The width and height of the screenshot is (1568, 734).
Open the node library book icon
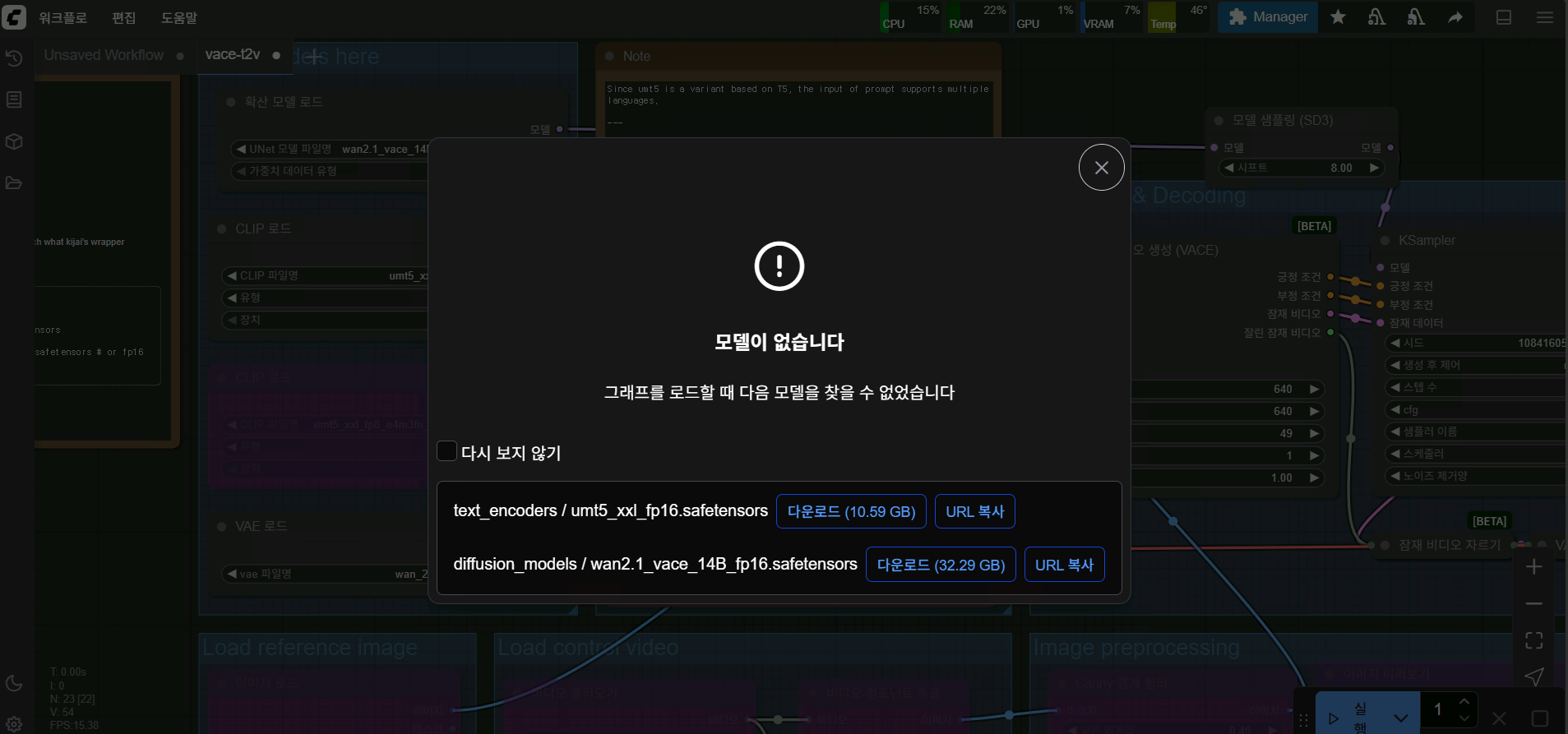(x=14, y=100)
